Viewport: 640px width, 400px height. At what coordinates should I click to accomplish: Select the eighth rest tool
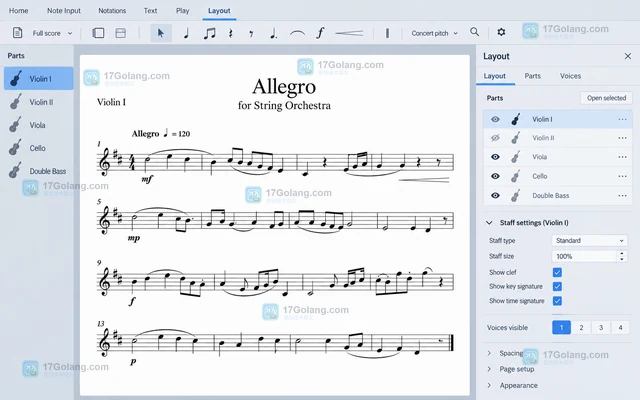tap(251, 34)
